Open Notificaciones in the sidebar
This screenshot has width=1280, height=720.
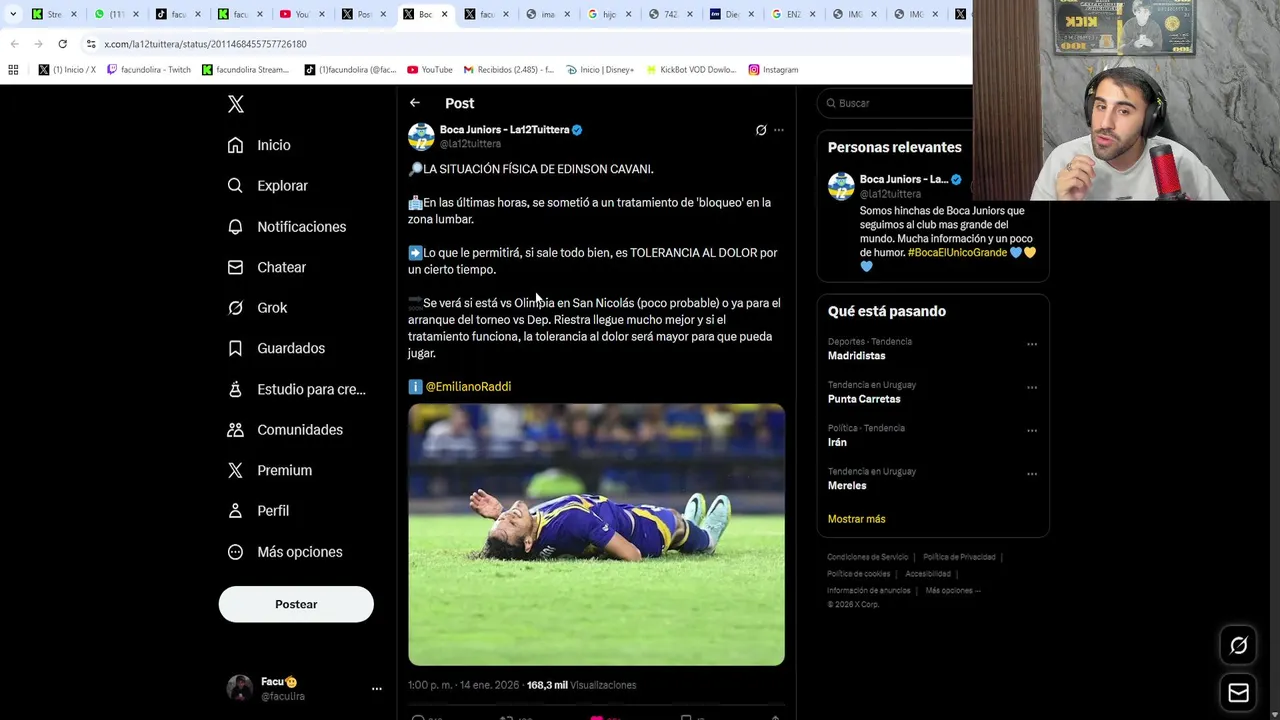click(x=287, y=227)
